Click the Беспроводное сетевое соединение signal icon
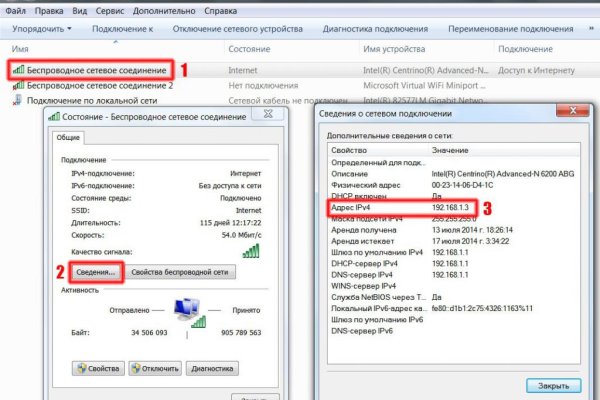The height and width of the screenshot is (400, 600). coord(17,70)
